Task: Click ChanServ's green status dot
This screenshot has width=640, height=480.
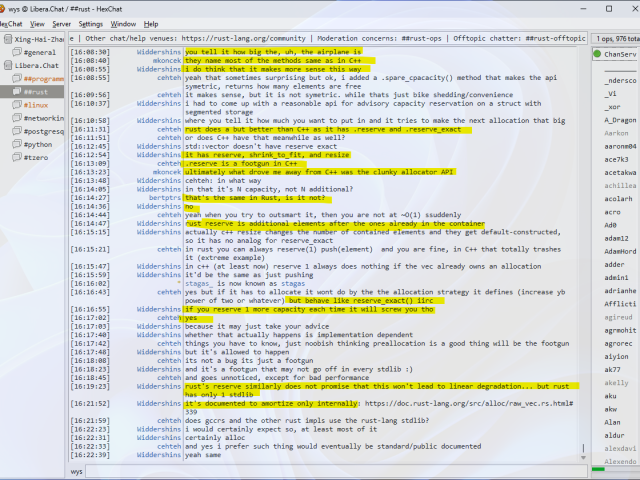Action: (x=598, y=55)
